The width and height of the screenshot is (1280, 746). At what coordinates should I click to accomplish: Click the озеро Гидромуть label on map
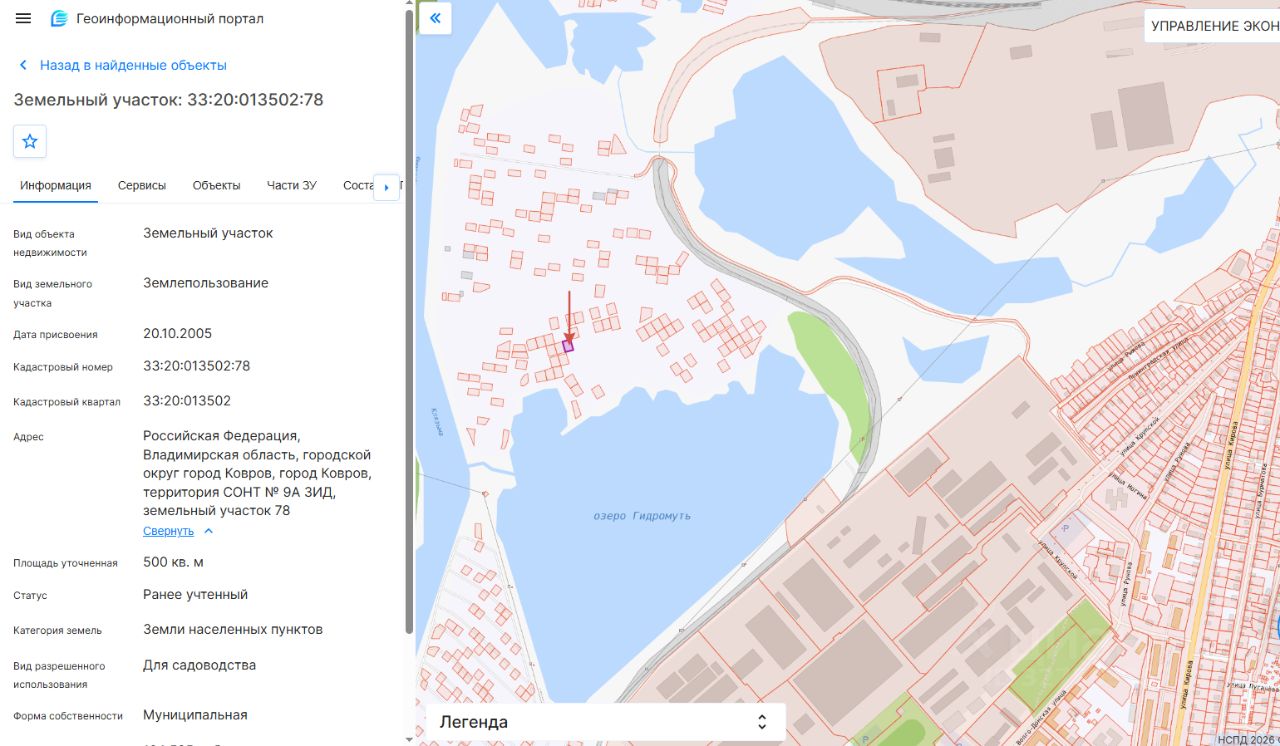pos(642,516)
